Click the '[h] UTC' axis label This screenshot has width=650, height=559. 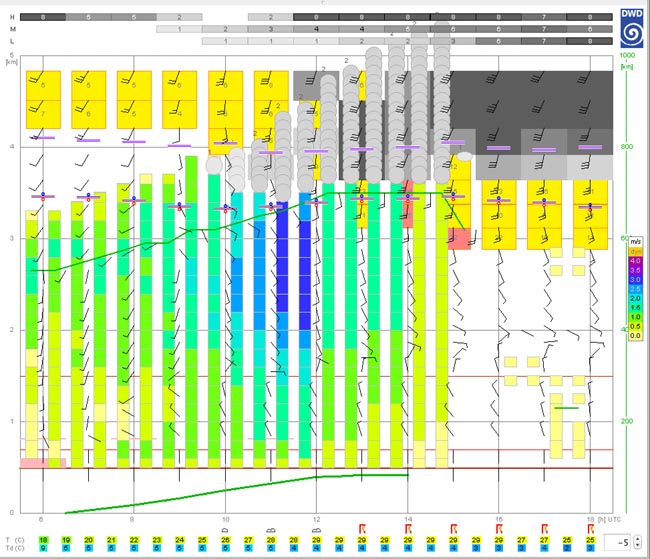pyautogui.click(x=609, y=519)
